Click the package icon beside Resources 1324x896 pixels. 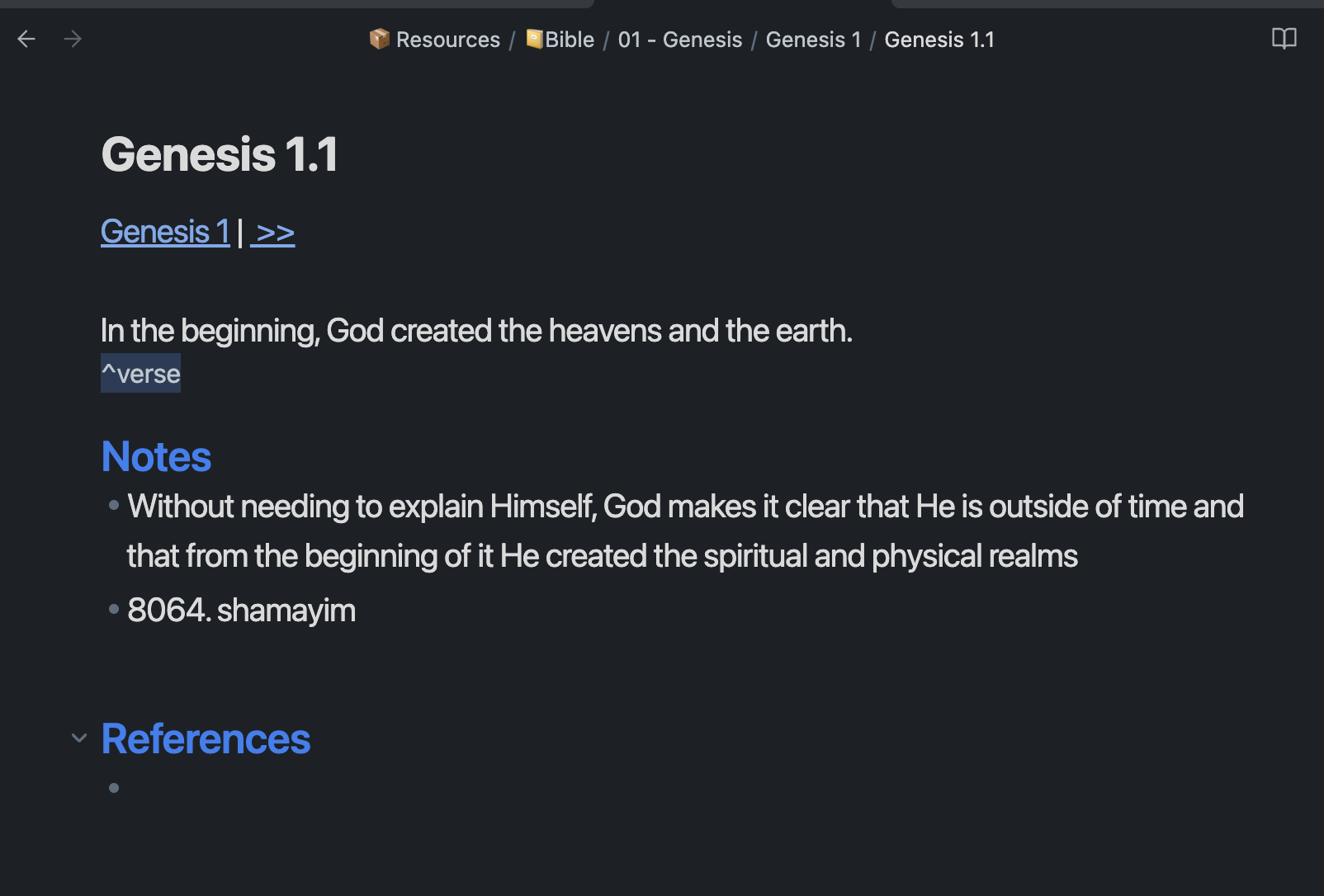(380, 39)
